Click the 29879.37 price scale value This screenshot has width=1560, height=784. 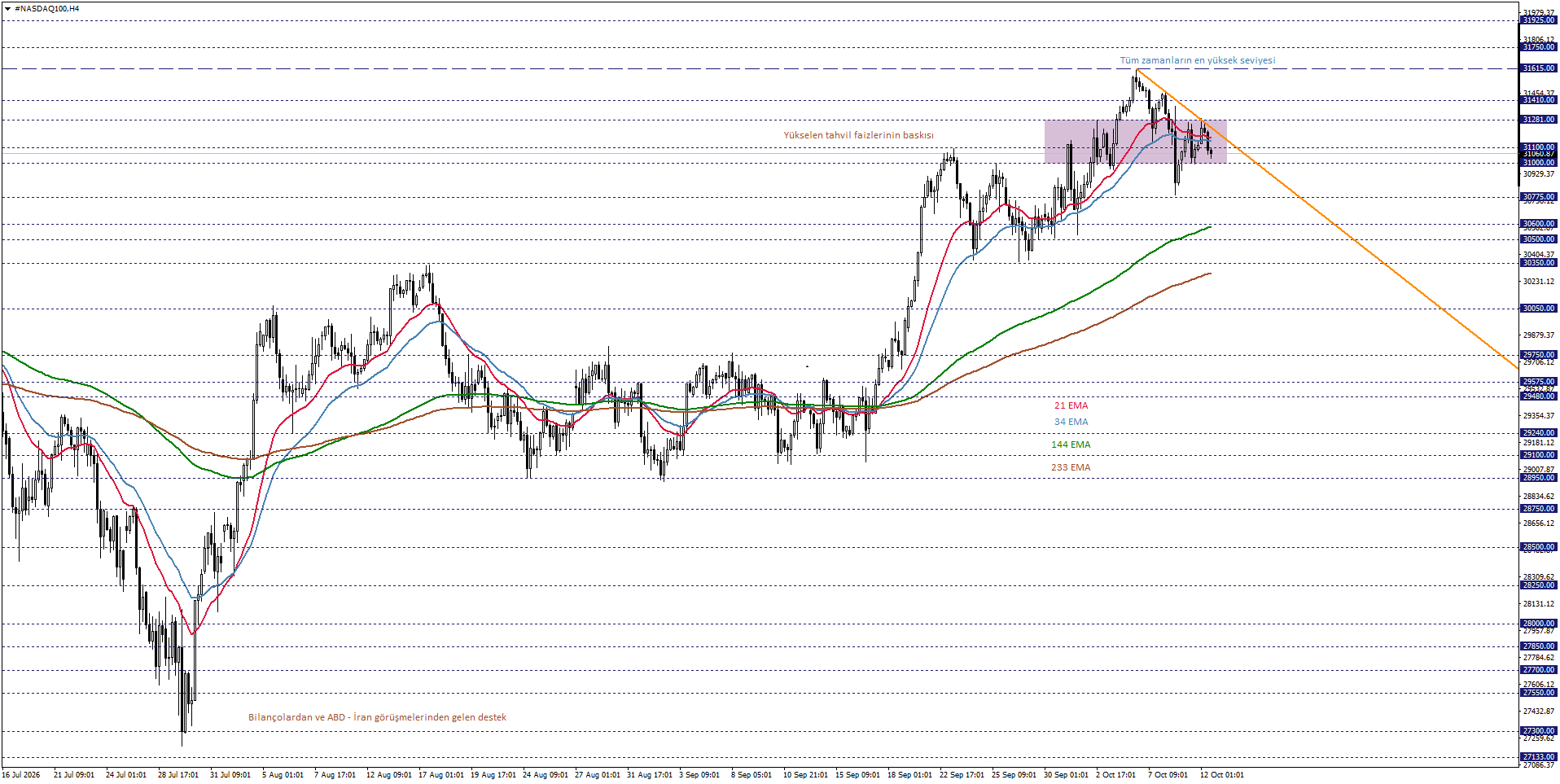1538,335
